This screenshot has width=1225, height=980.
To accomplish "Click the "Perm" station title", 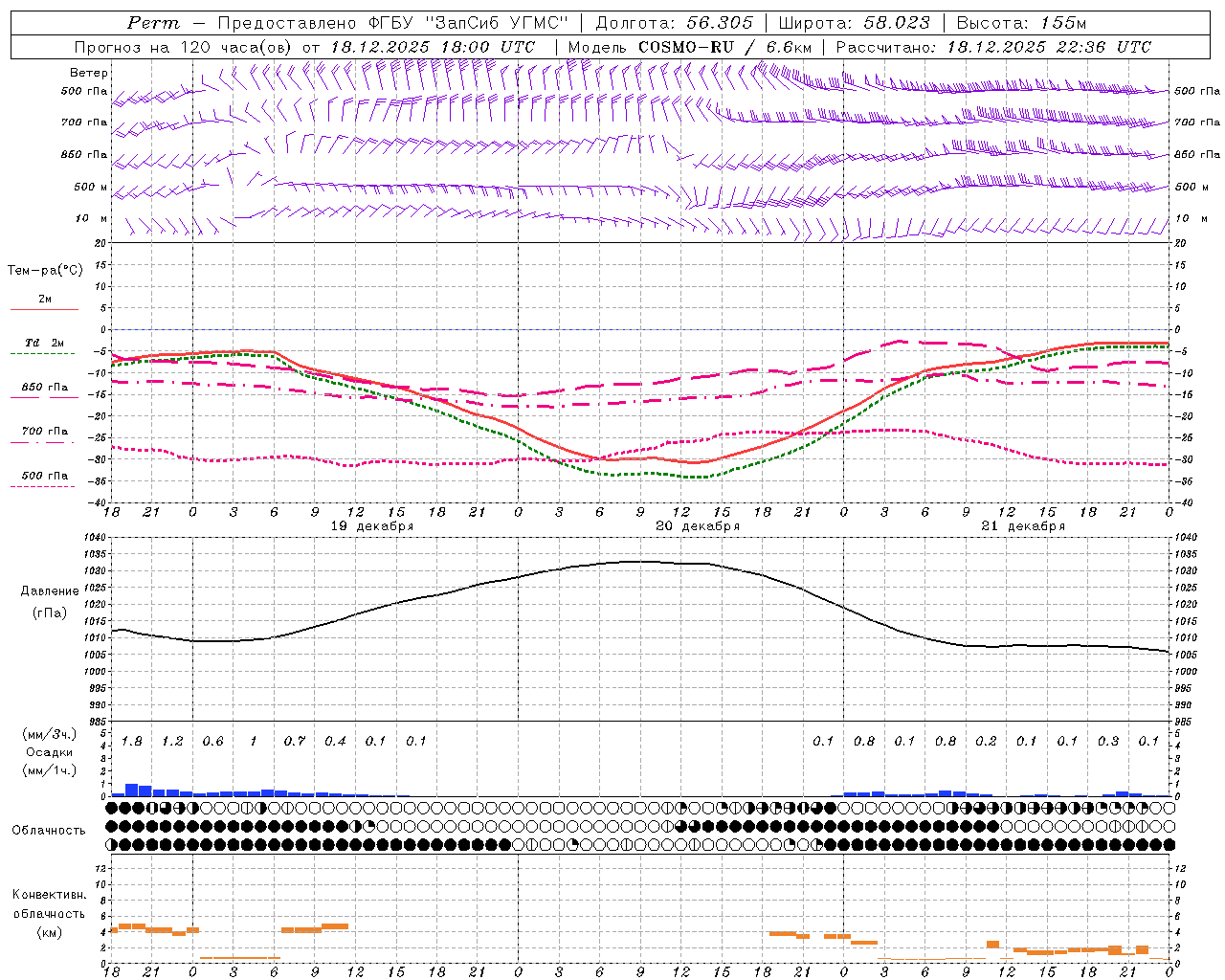I will (x=153, y=23).
